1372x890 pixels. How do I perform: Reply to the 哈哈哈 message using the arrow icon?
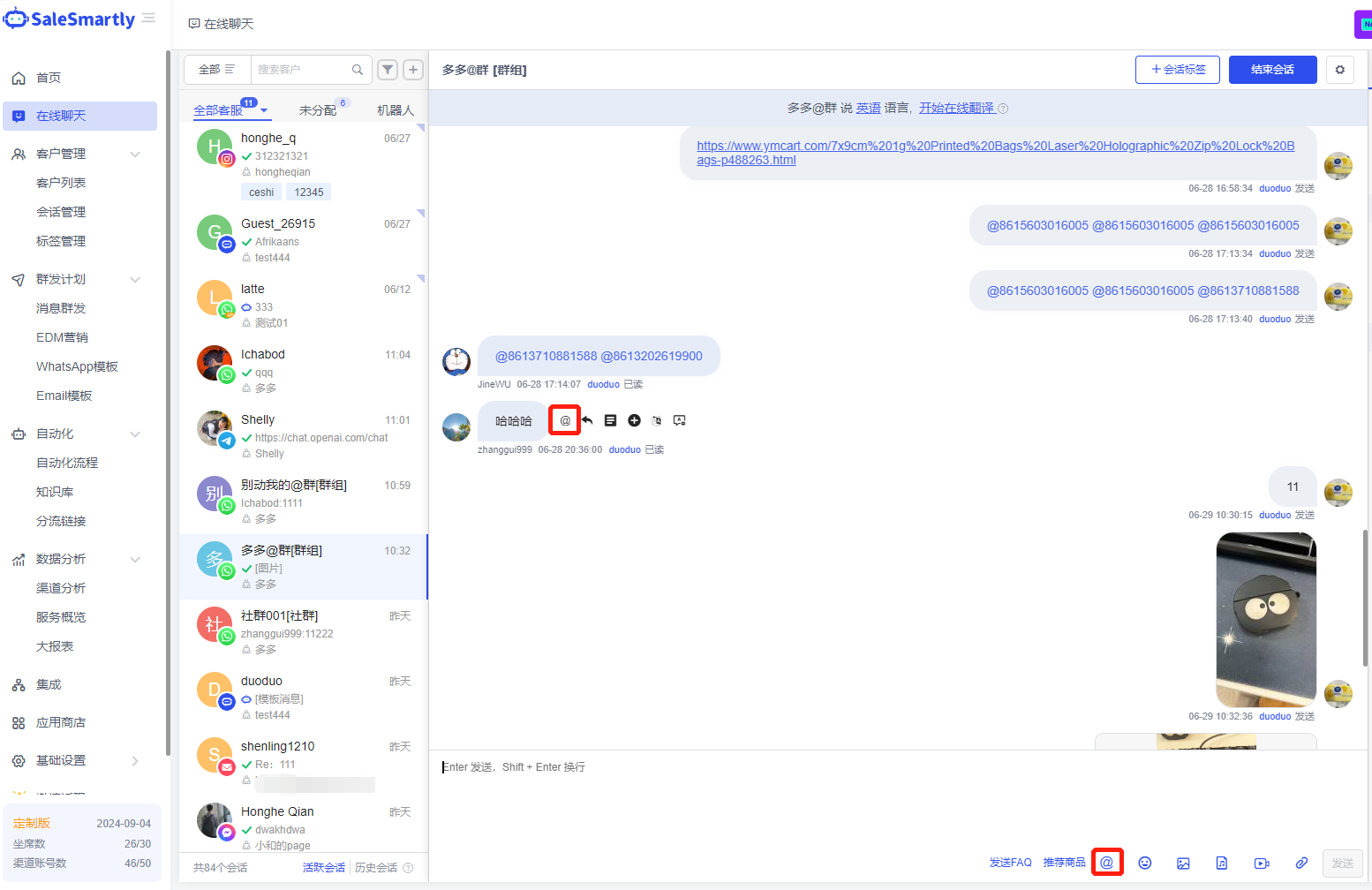(x=587, y=420)
